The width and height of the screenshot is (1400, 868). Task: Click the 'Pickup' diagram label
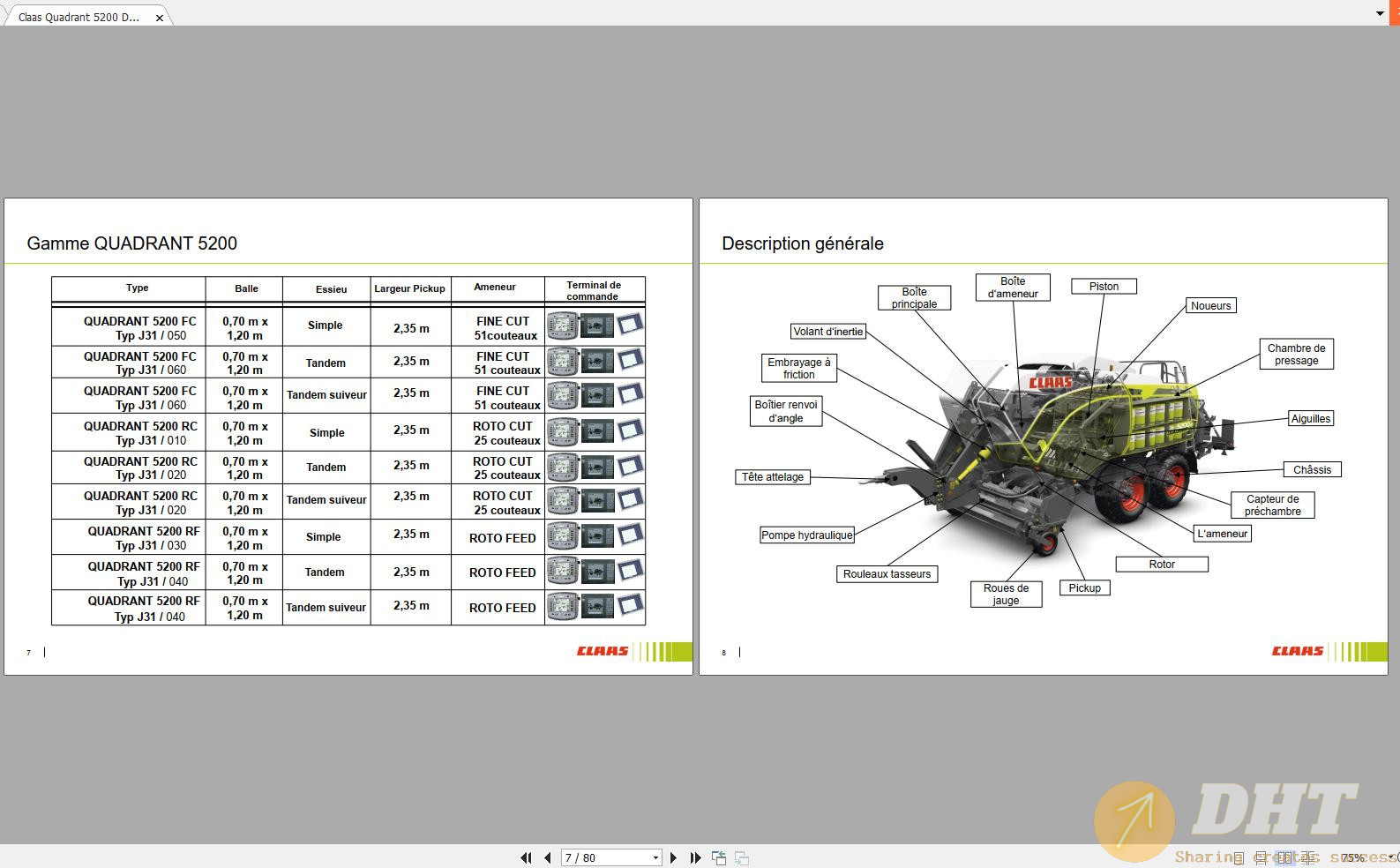point(1084,588)
